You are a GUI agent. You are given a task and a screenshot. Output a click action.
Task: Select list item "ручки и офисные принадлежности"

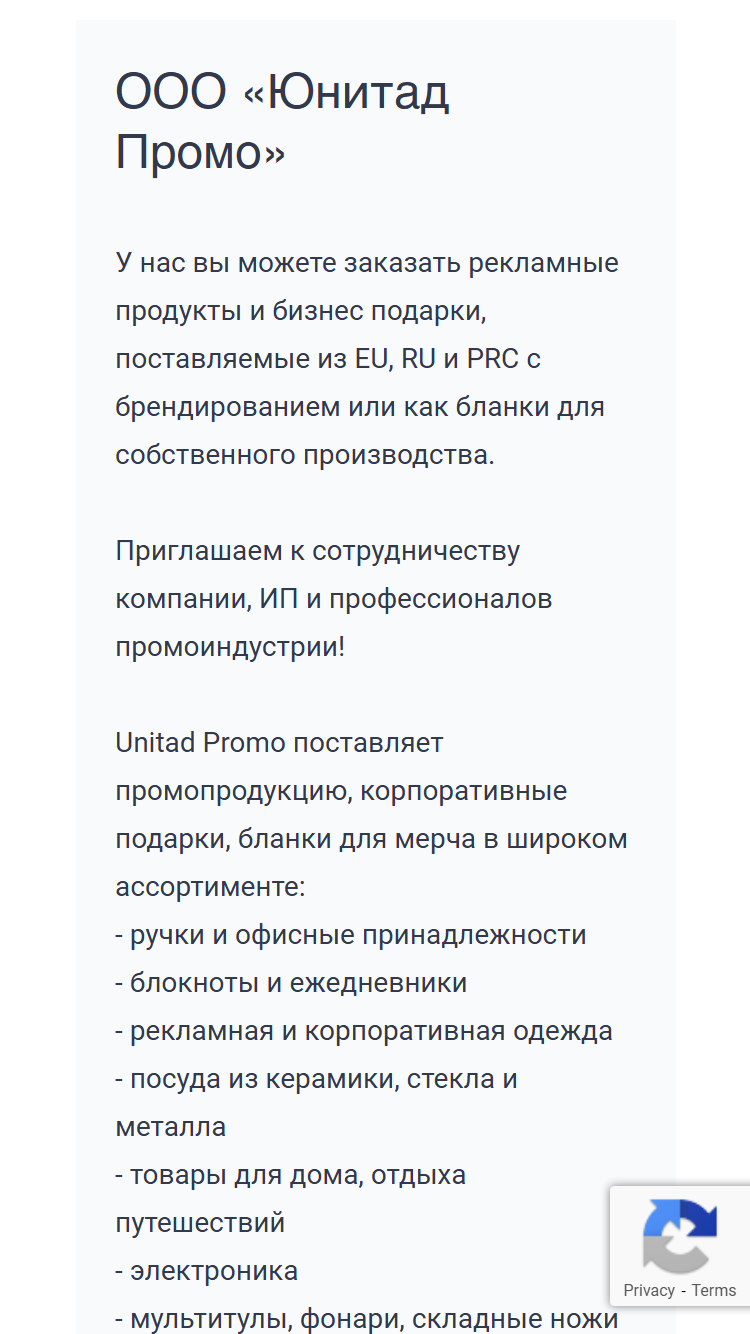(351, 935)
